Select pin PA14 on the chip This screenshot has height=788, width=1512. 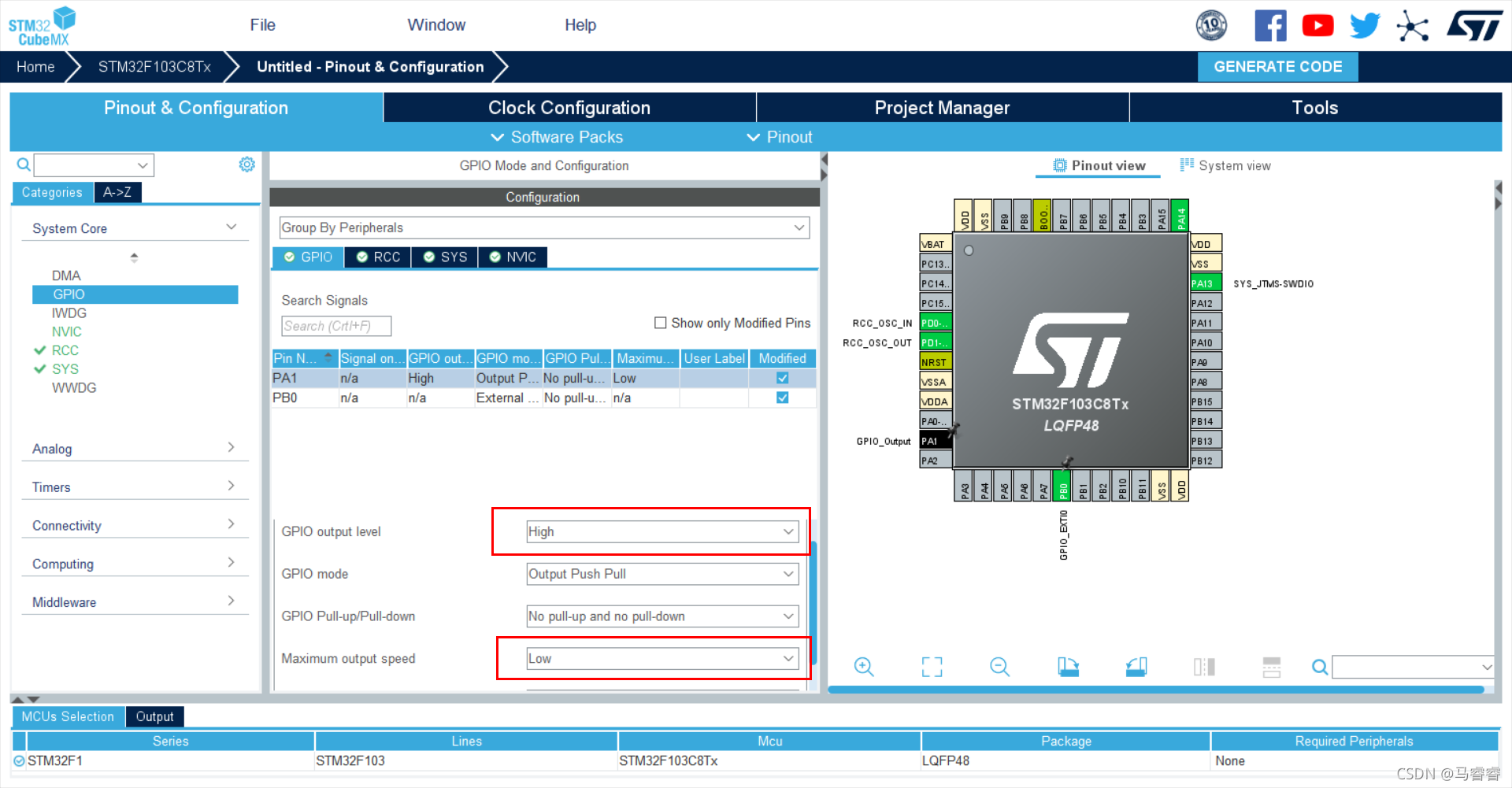(1180, 215)
